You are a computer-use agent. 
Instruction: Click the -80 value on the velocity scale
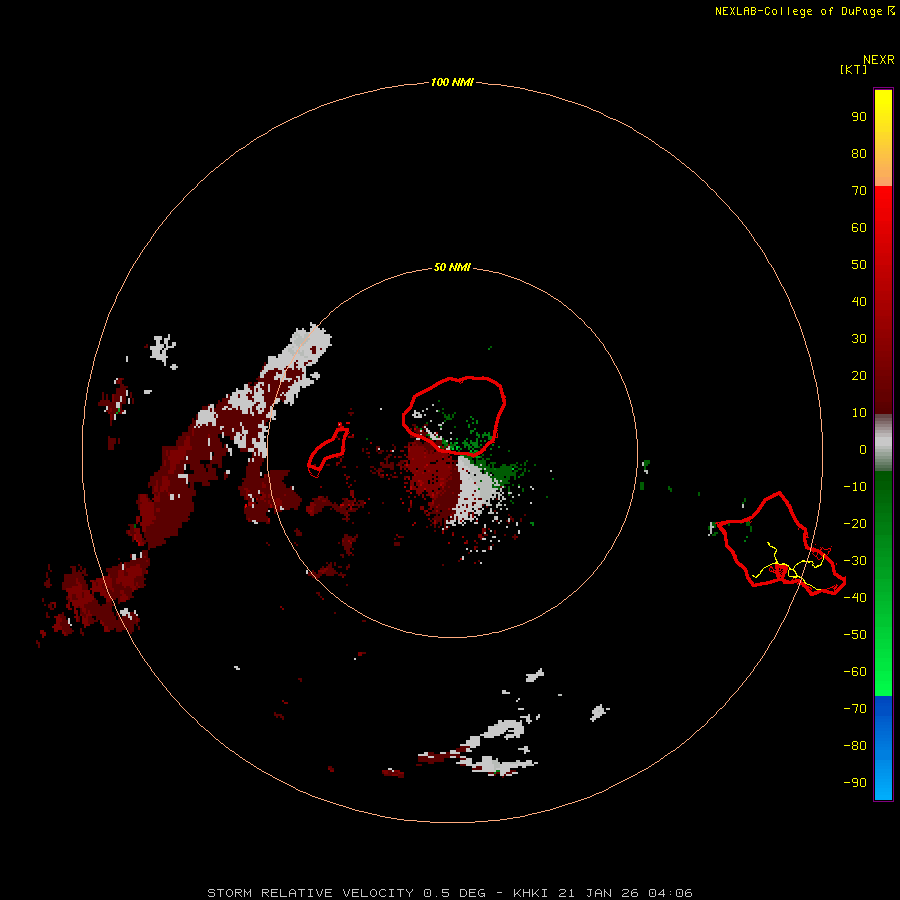[855, 746]
